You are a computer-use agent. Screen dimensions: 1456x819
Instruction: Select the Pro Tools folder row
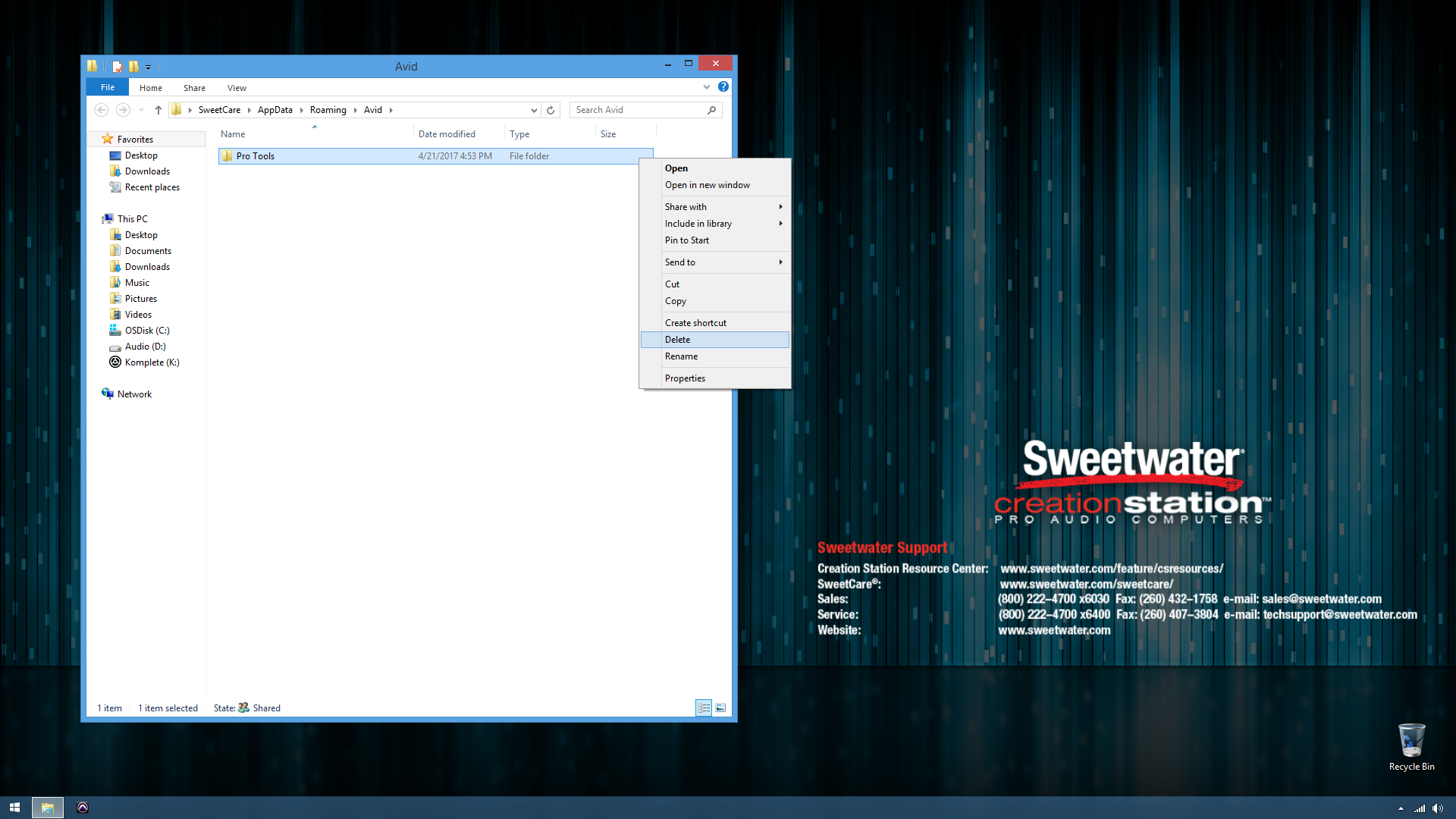click(435, 156)
